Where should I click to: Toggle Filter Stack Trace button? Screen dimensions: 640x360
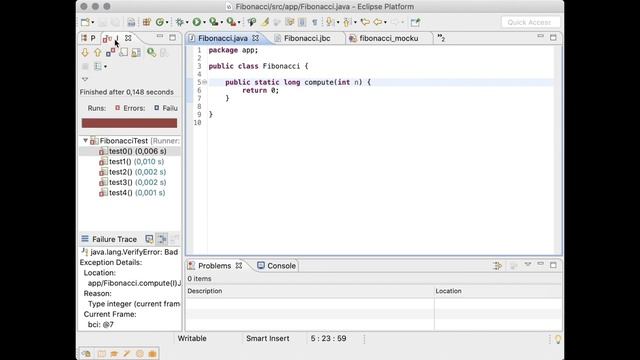162,239
